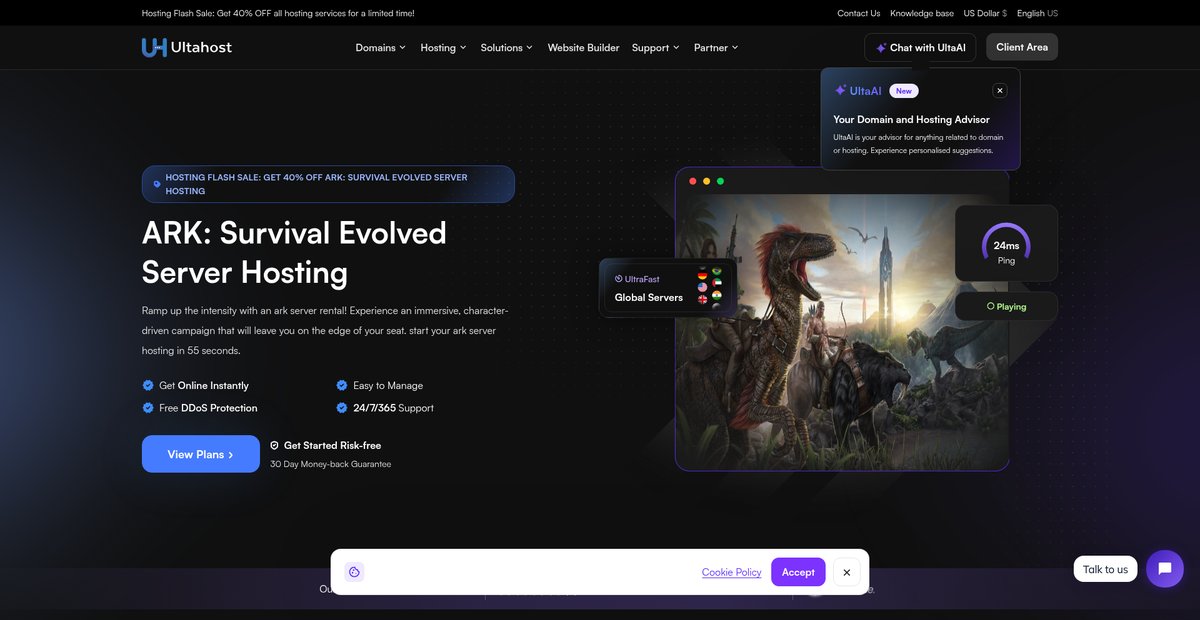Click the UltaAI is your advisor description
The image size is (1200, 620).
pos(918,144)
